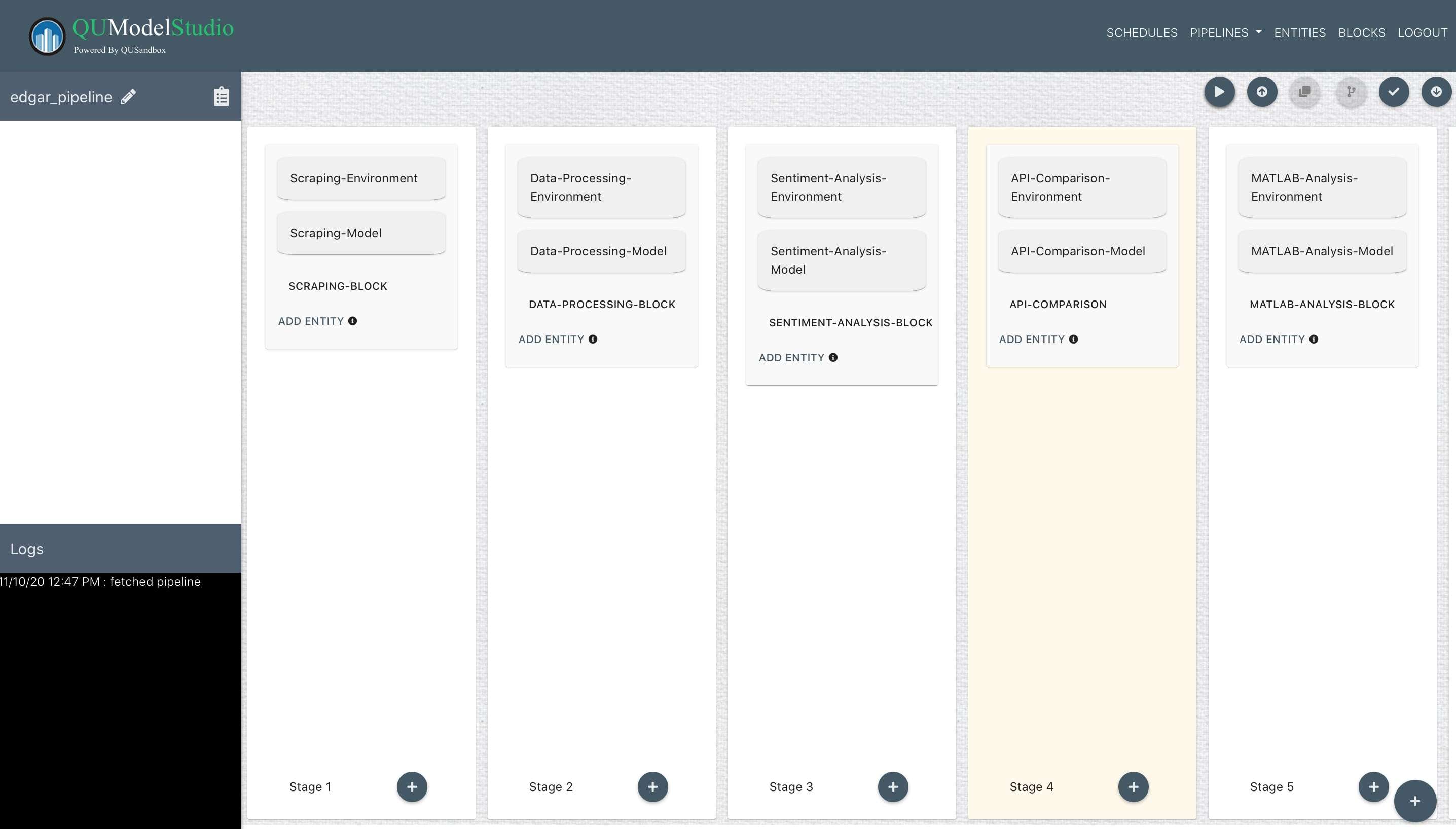Click info icon next to Sentiment-Analysis-Block ADD ENTITY
1456x829 pixels.
point(833,357)
